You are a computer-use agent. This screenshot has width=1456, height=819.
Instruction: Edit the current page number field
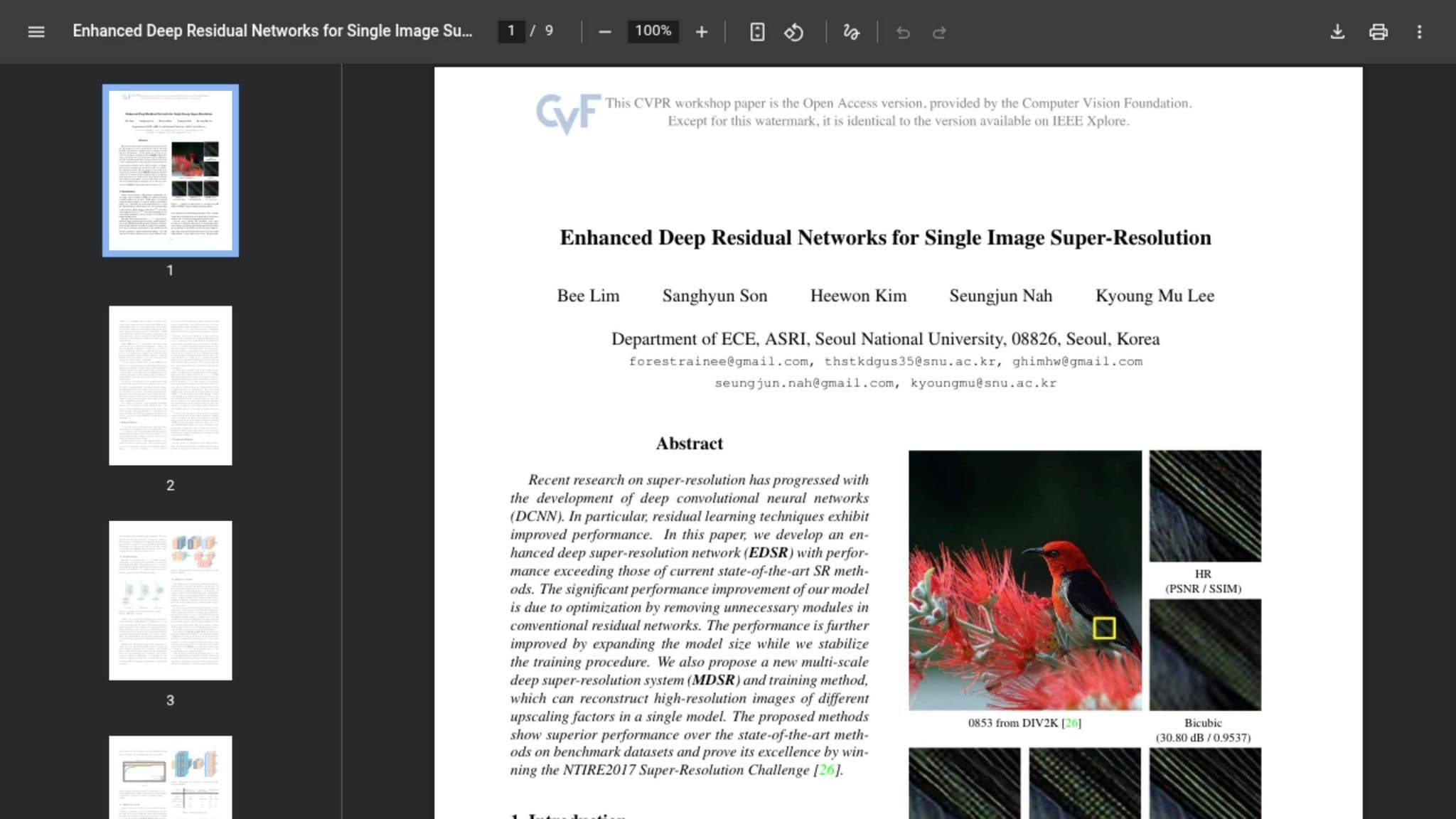511,31
